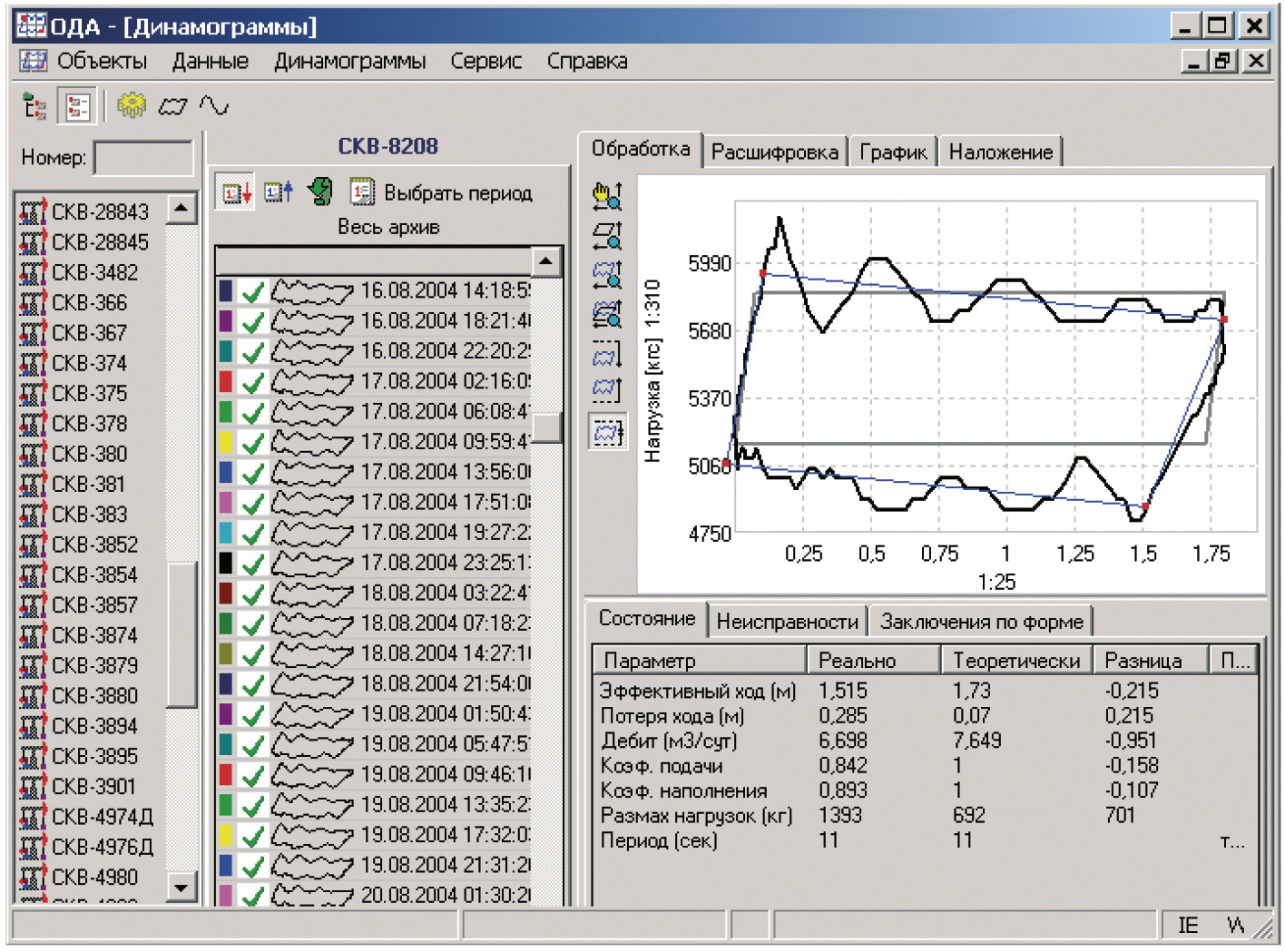
Task: Click the Выбрать период button
Action: (458, 192)
